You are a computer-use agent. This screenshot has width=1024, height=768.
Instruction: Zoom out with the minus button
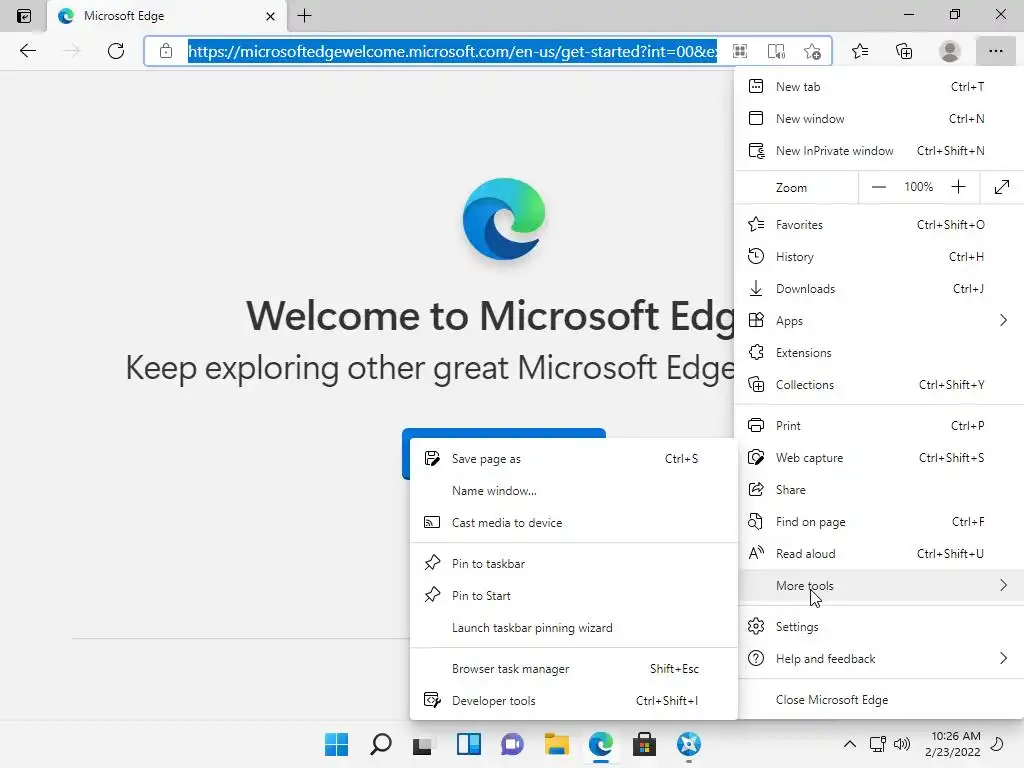(x=879, y=187)
